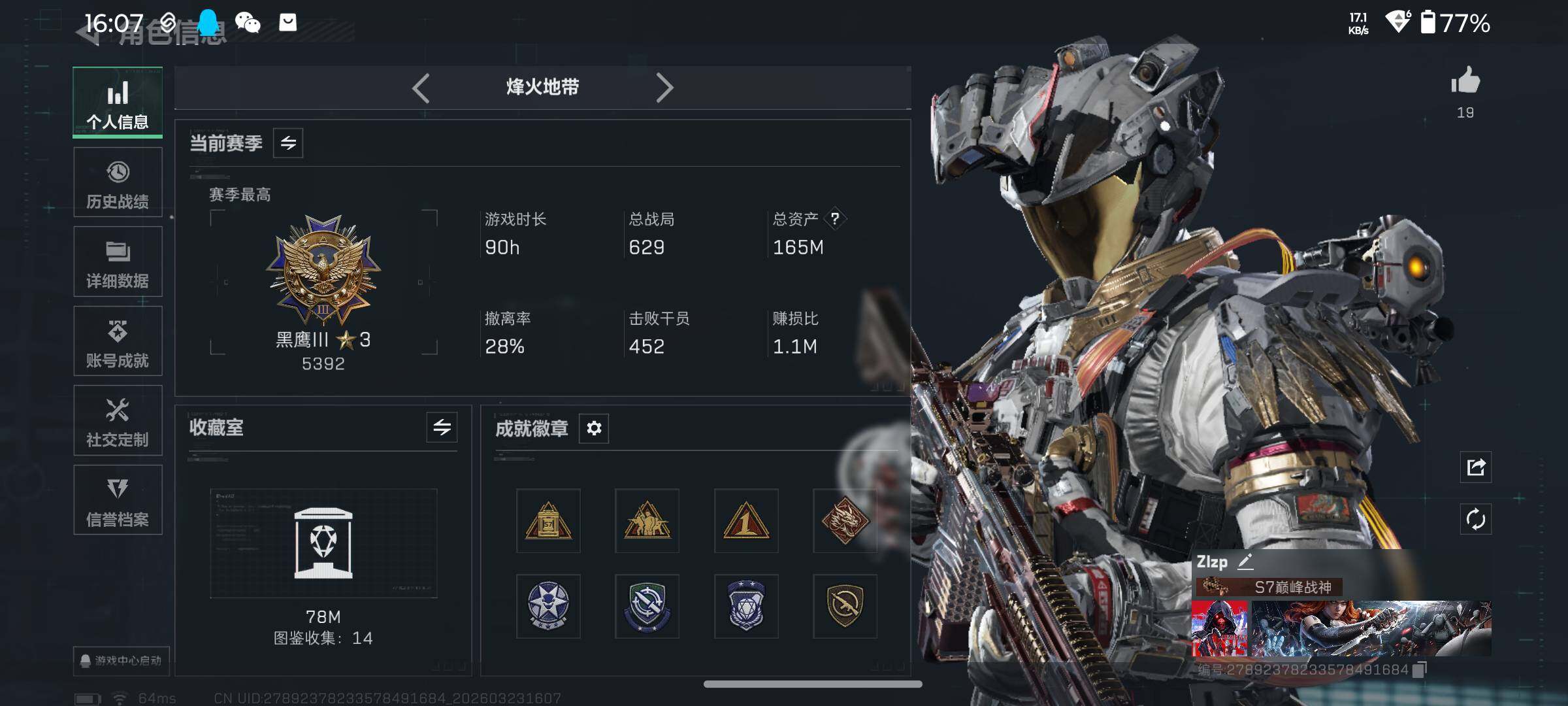
Task: Give a thumbs-up like to the profile
Action: coord(1465,81)
